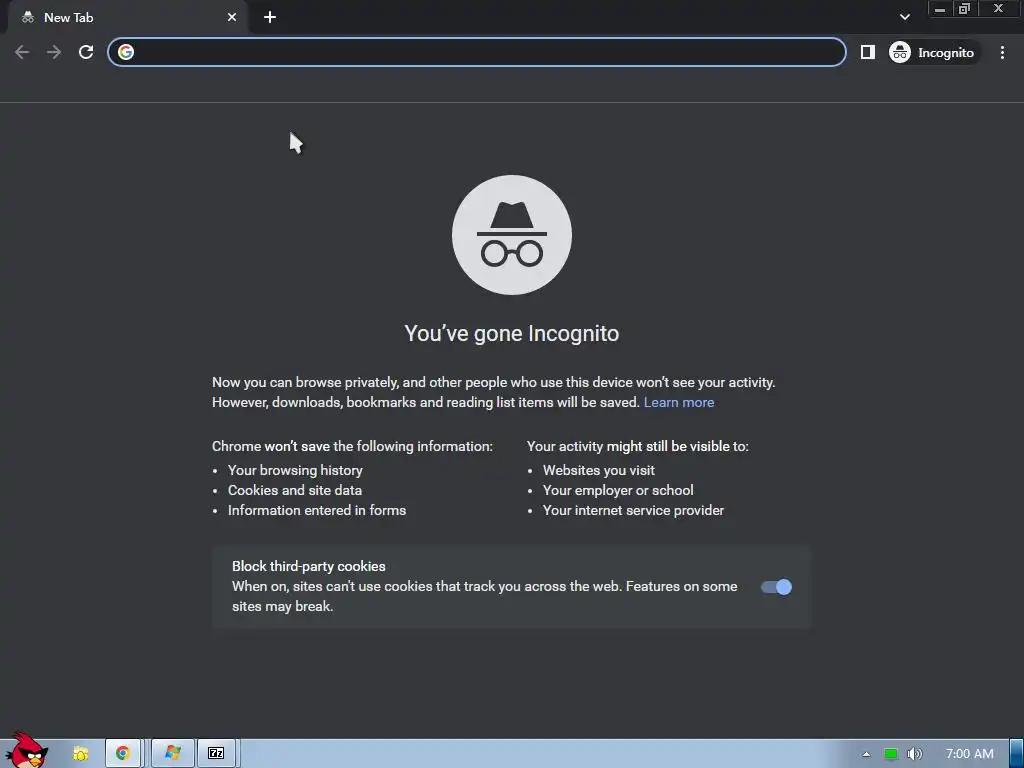Select the New Tab tab

(x=128, y=18)
